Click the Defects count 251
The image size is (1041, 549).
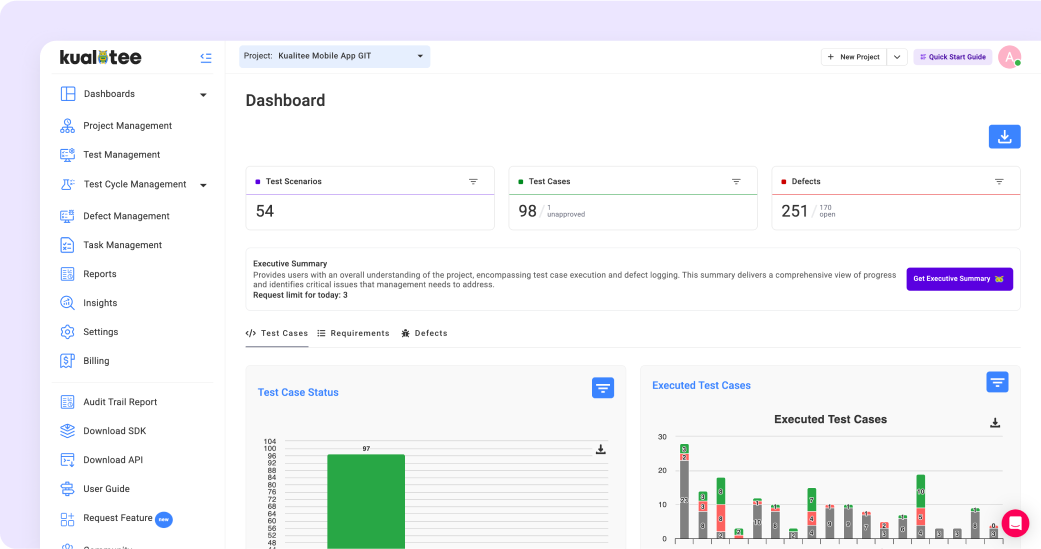(795, 211)
